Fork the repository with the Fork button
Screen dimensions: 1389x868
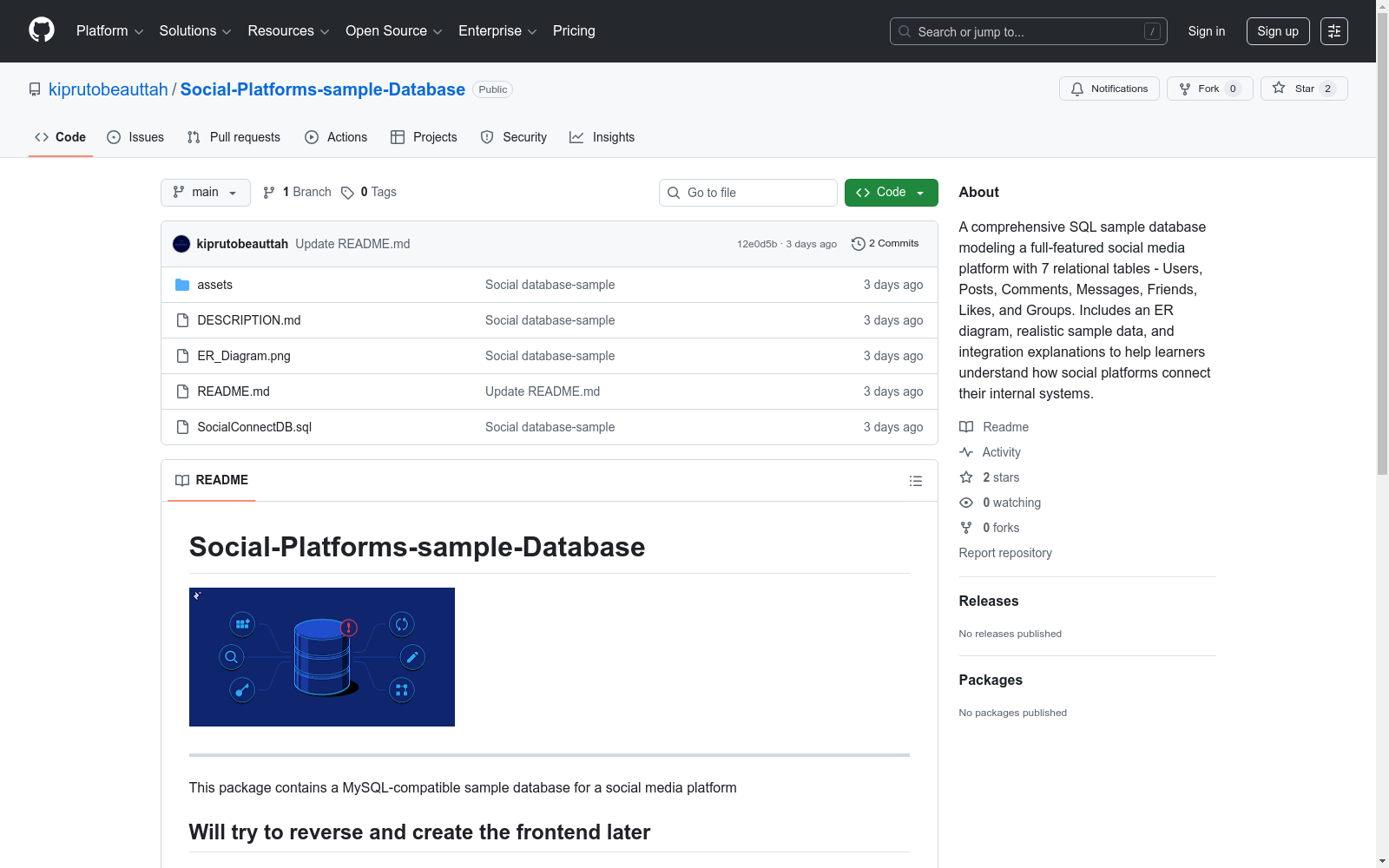(x=1210, y=89)
